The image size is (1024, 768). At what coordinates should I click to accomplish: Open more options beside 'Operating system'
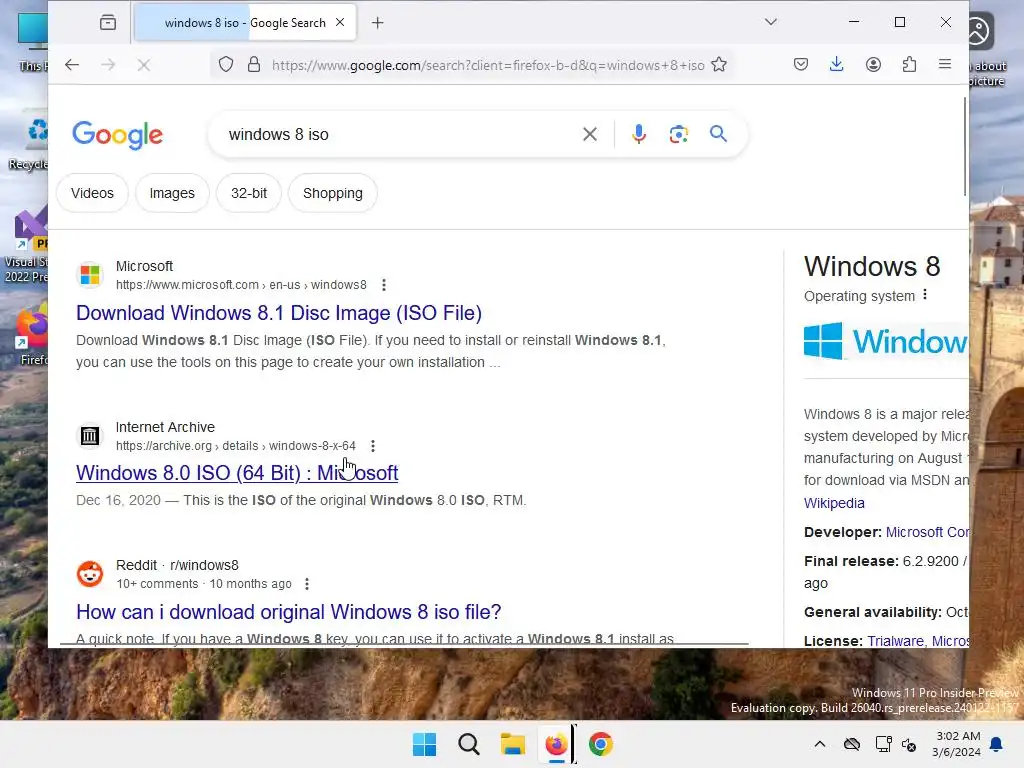pos(925,295)
